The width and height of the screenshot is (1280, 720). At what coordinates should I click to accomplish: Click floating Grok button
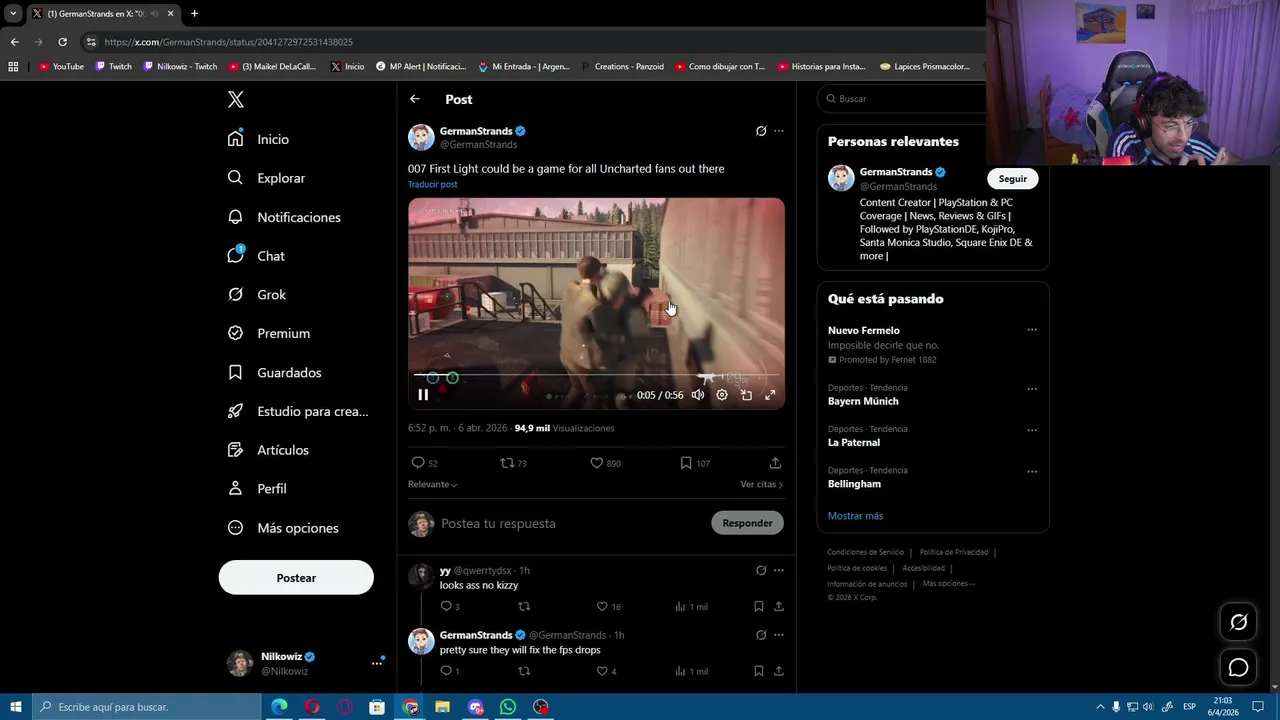(x=1238, y=622)
